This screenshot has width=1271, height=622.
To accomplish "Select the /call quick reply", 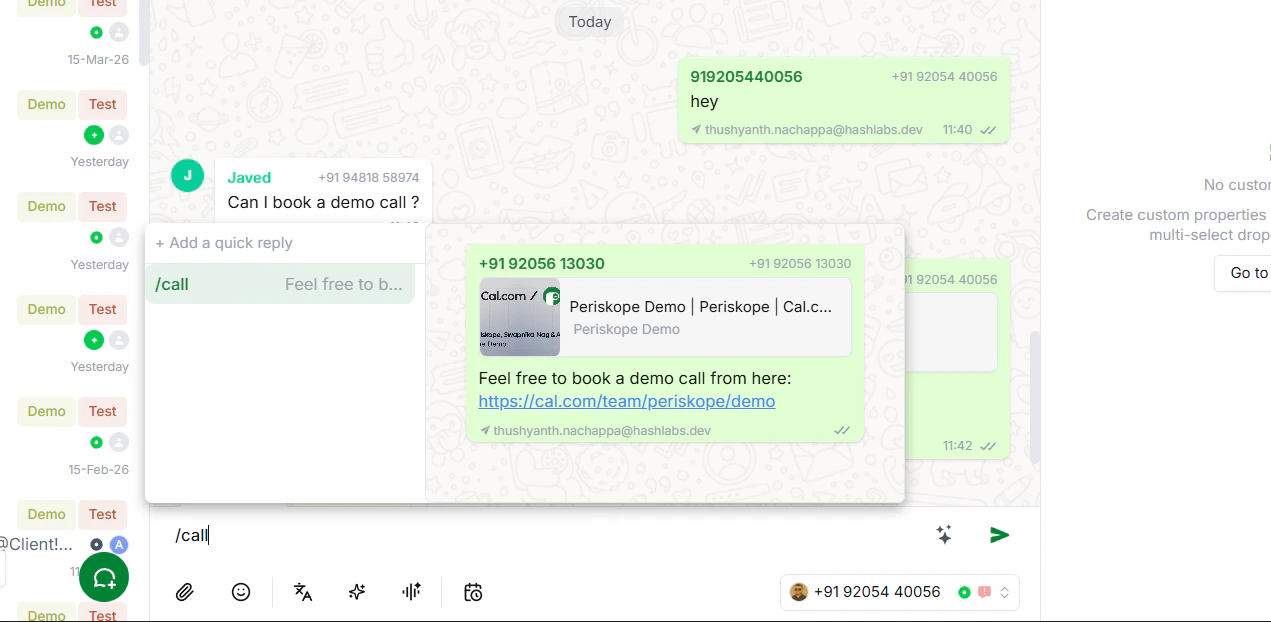I will click(x=280, y=284).
